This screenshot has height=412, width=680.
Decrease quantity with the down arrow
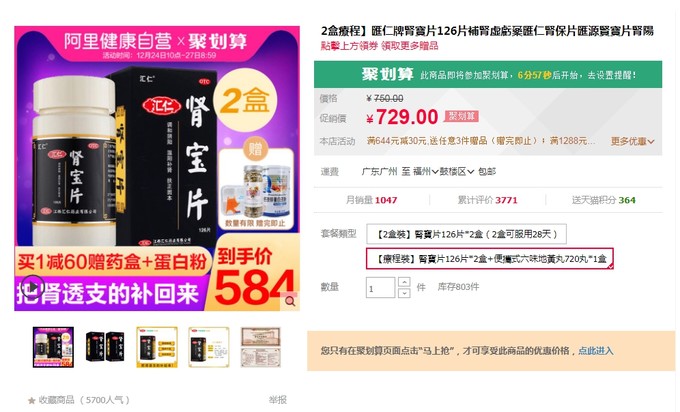404,293
